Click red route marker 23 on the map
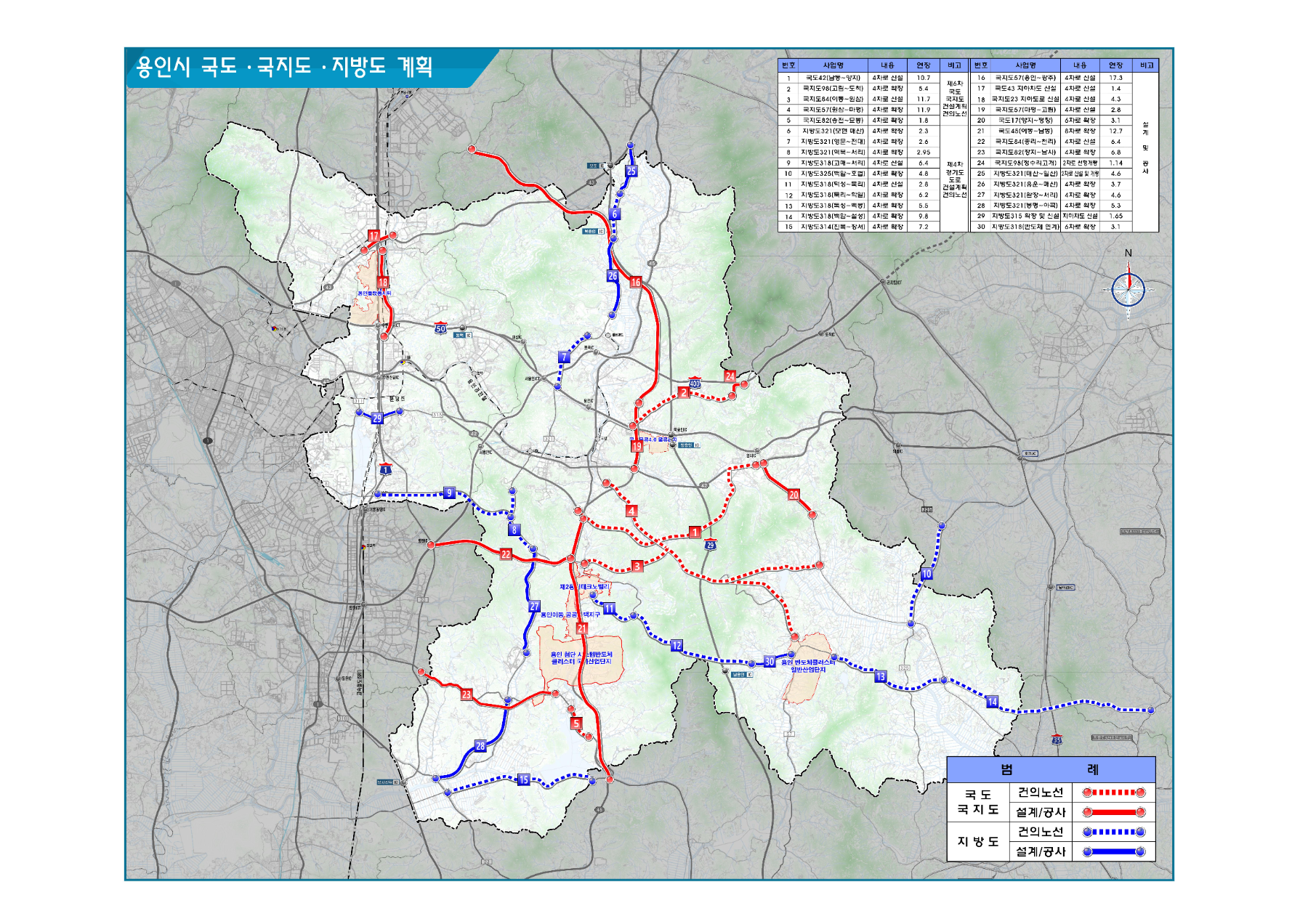Image resolution: width=1308 pixels, height=924 pixels. coord(467,694)
